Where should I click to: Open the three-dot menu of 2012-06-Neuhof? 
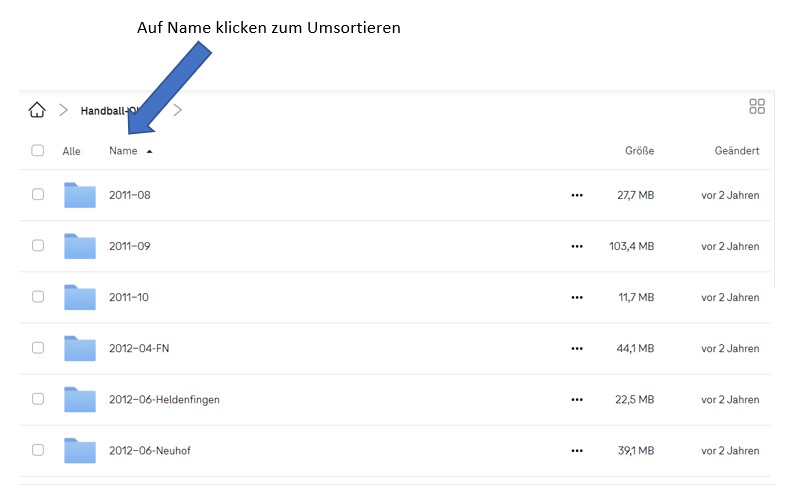click(577, 451)
